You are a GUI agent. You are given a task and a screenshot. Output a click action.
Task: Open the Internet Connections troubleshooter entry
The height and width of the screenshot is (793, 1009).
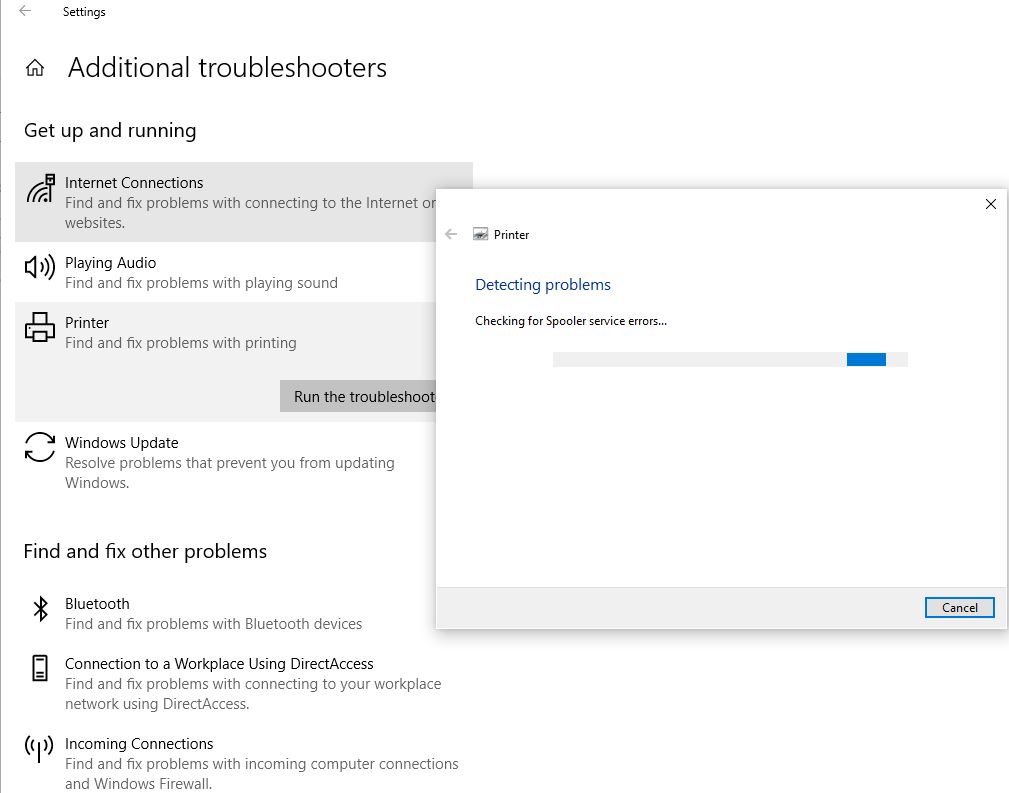(x=244, y=202)
